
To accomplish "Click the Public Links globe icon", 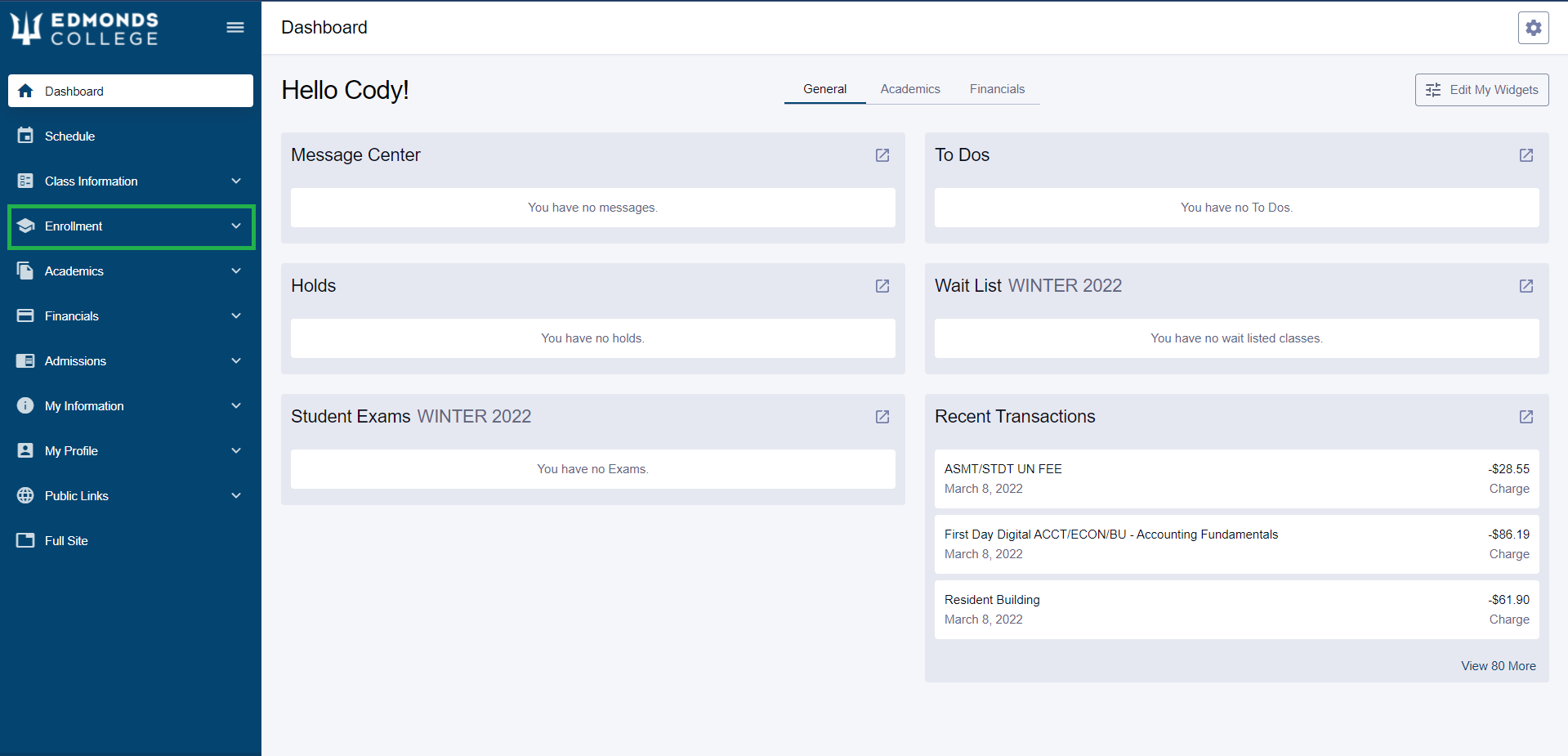I will tap(26, 495).
